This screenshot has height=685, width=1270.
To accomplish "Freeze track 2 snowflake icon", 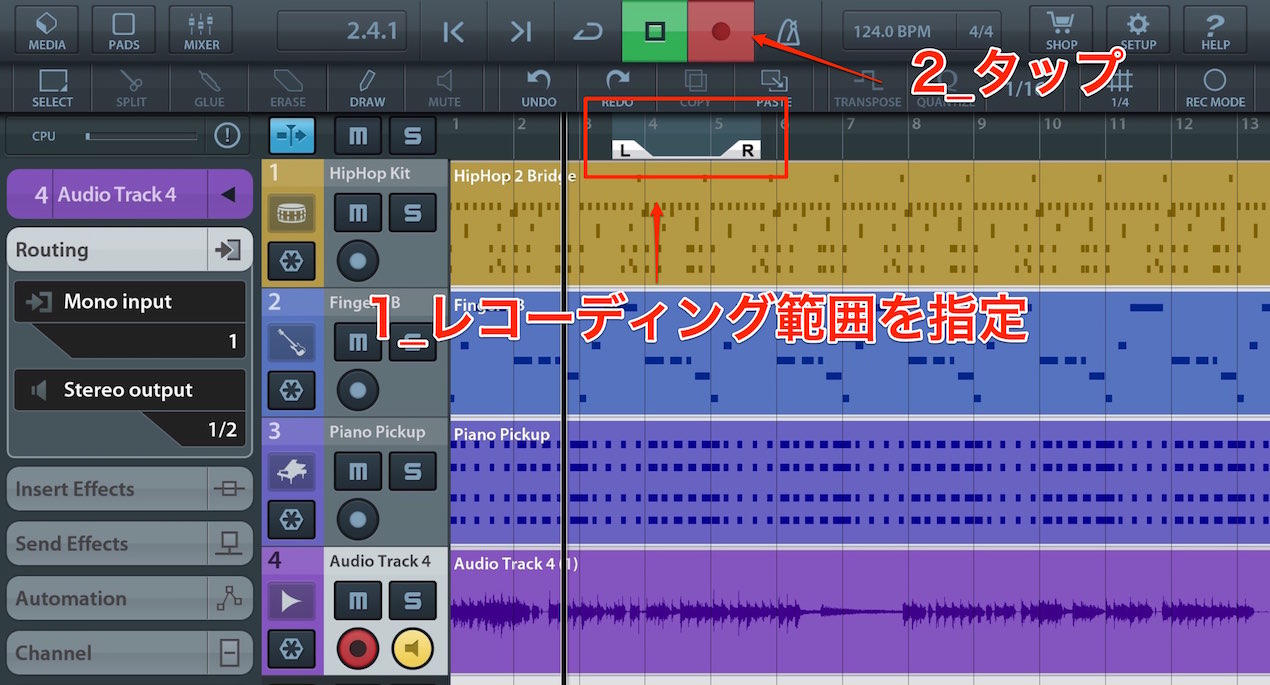I will point(291,391).
